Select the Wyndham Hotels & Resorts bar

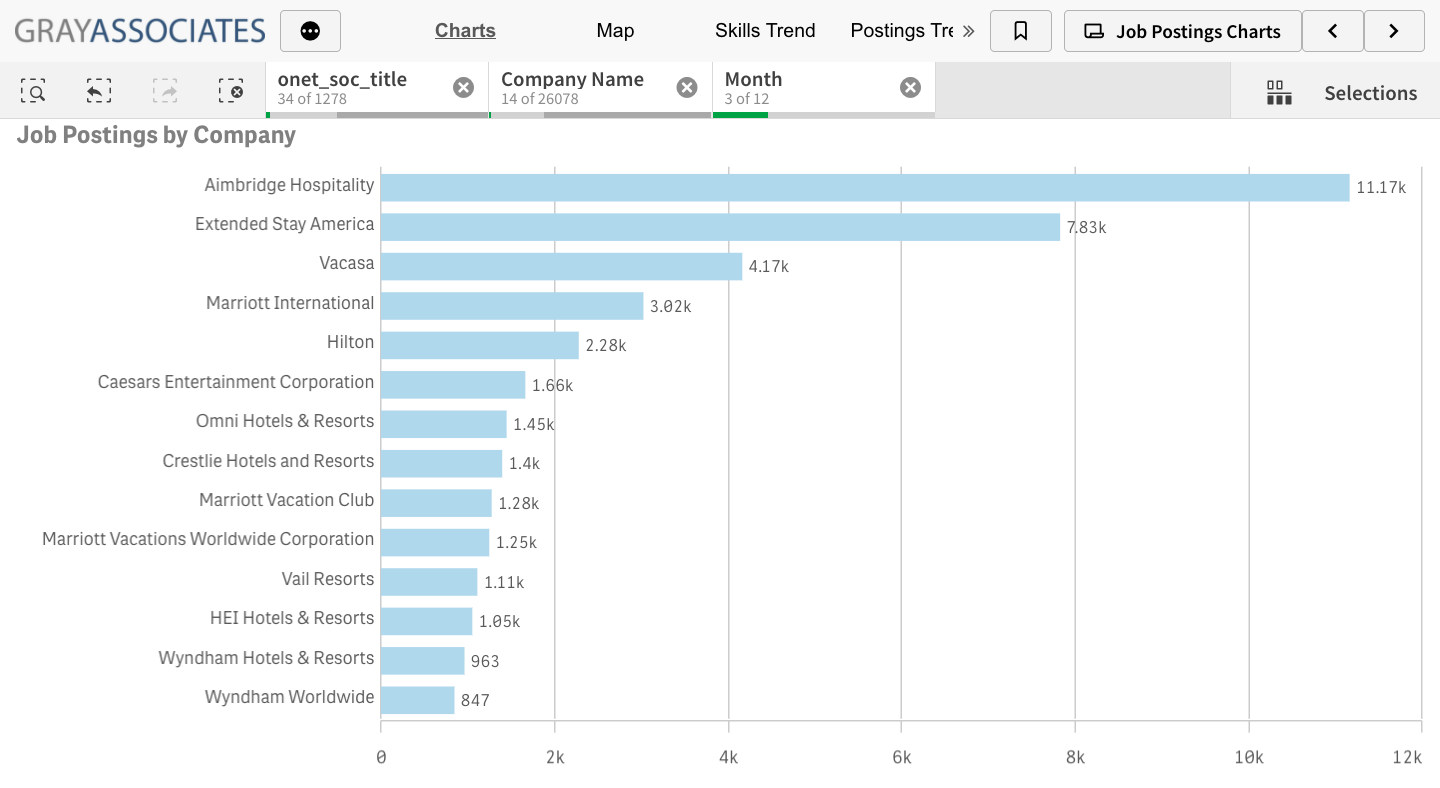pyautogui.click(x=423, y=661)
